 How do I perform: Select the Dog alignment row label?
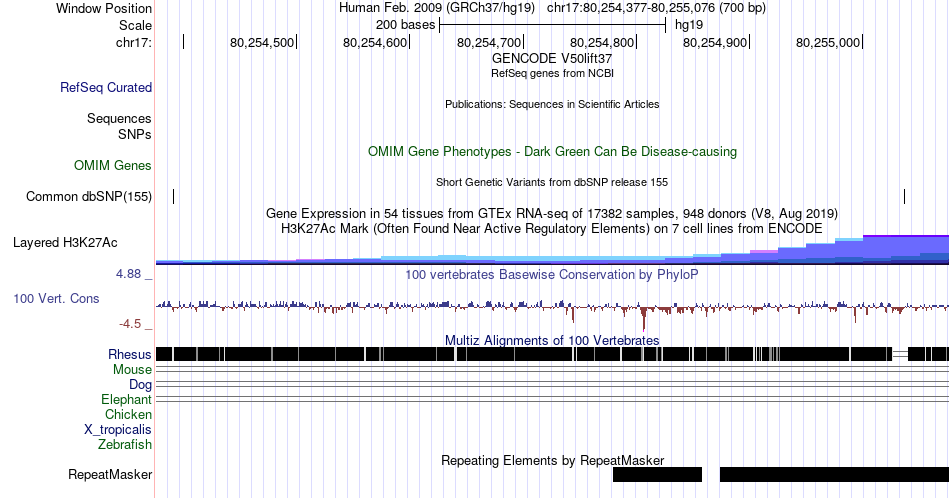(x=141, y=385)
